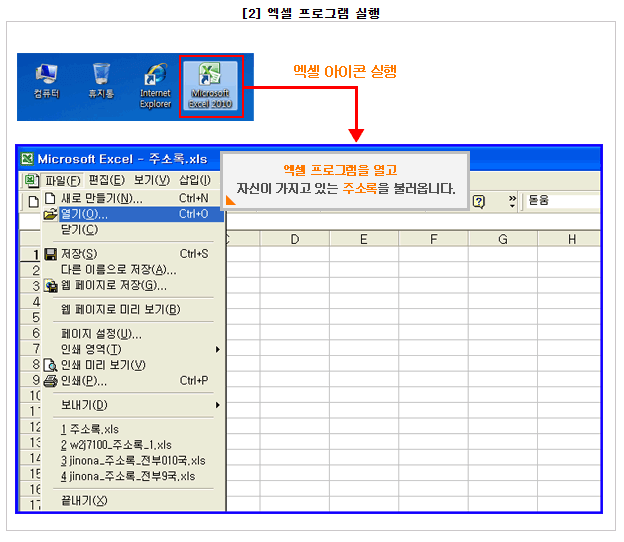Click the print preview magnifier icon
The image size is (624, 542).
pyautogui.click(x=51, y=365)
